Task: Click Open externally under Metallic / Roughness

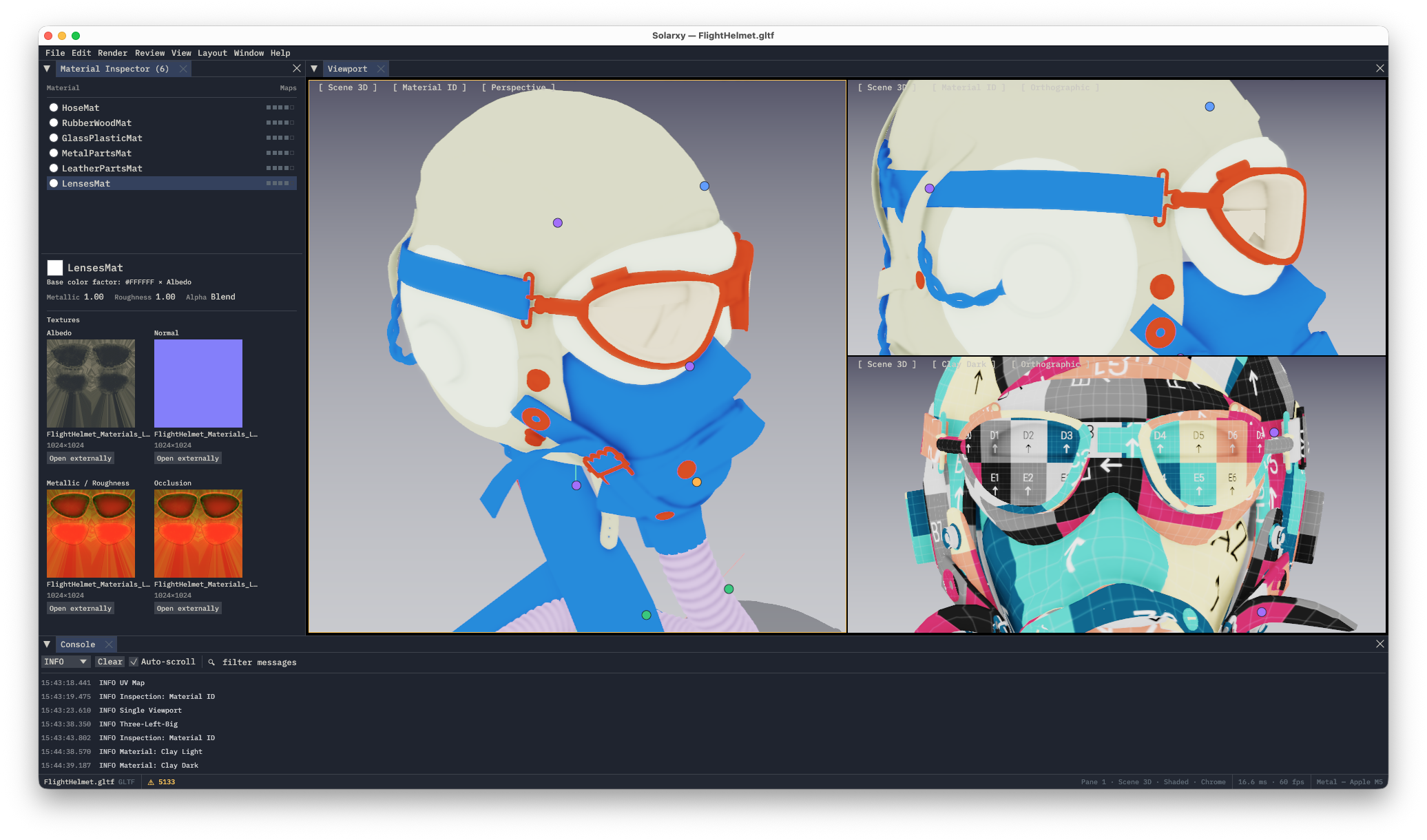Action: (80, 609)
